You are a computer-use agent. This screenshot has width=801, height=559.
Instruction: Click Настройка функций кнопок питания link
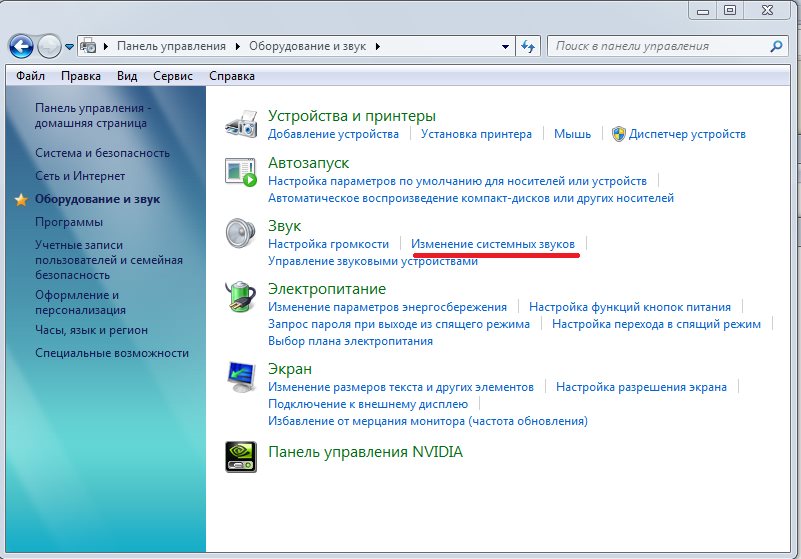point(630,307)
